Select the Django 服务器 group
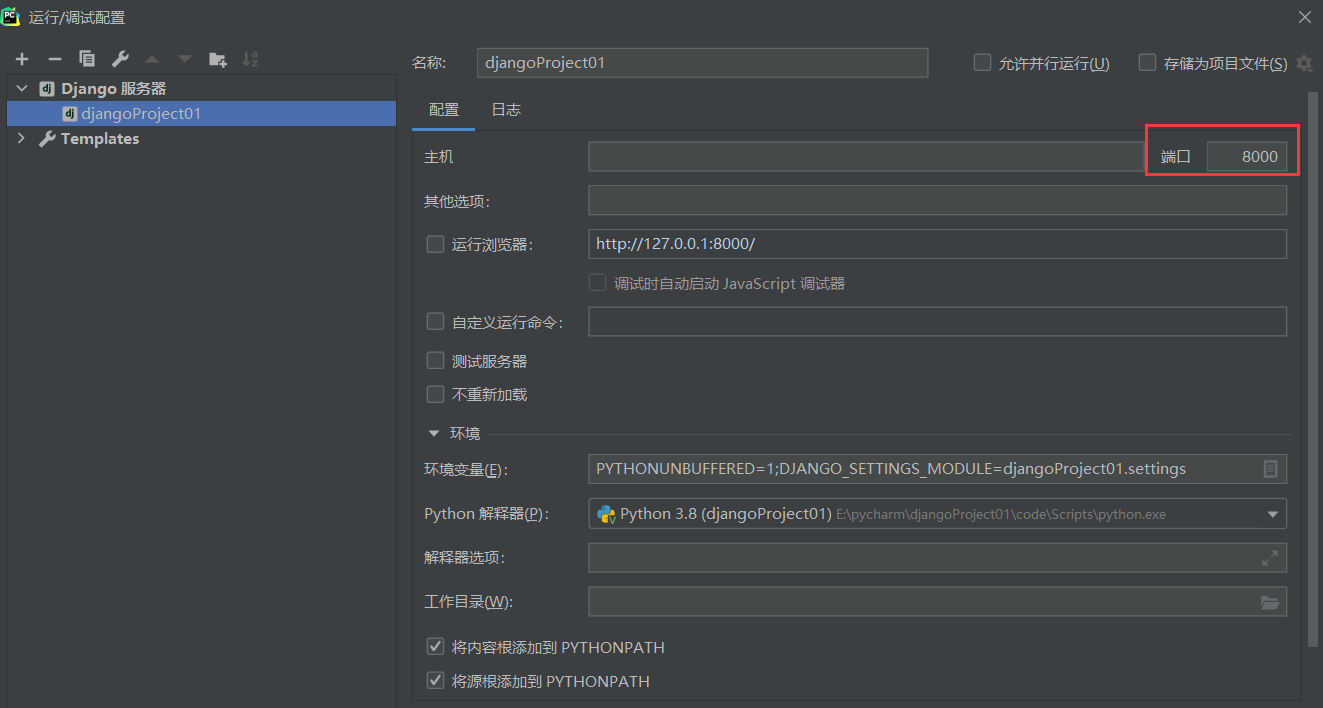This screenshot has height=708, width=1323. click(x=114, y=89)
